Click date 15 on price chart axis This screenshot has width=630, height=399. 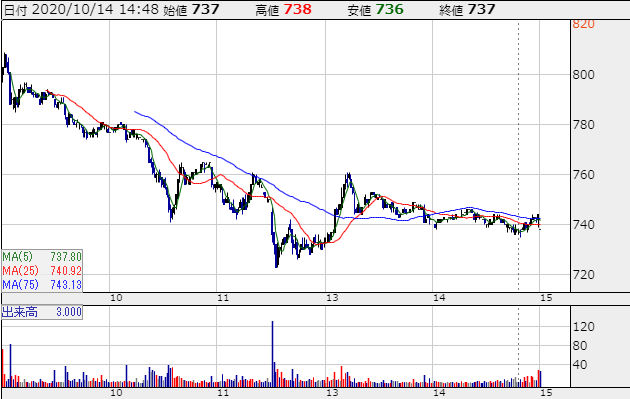(546, 298)
